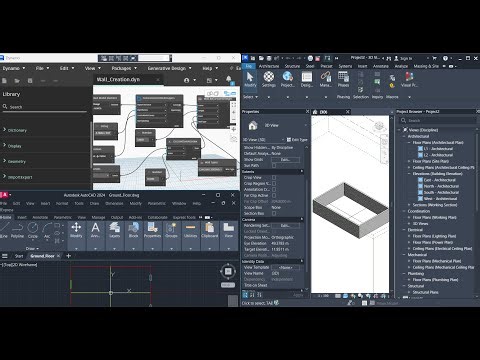
Task: Click the Dynamo Library search field
Action: pos(45,107)
